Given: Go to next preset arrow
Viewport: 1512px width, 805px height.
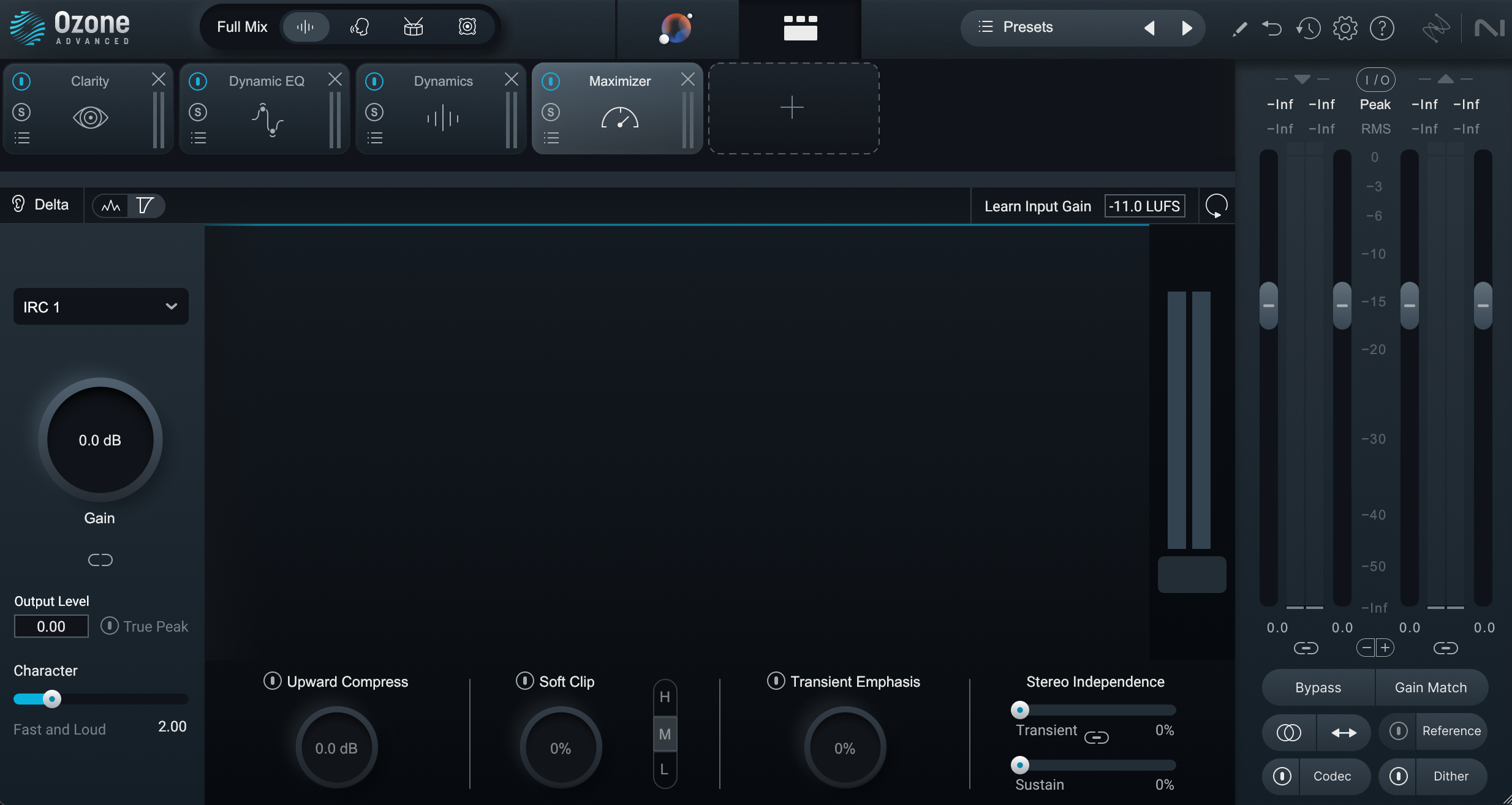Looking at the screenshot, I should [x=1187, y=28].
